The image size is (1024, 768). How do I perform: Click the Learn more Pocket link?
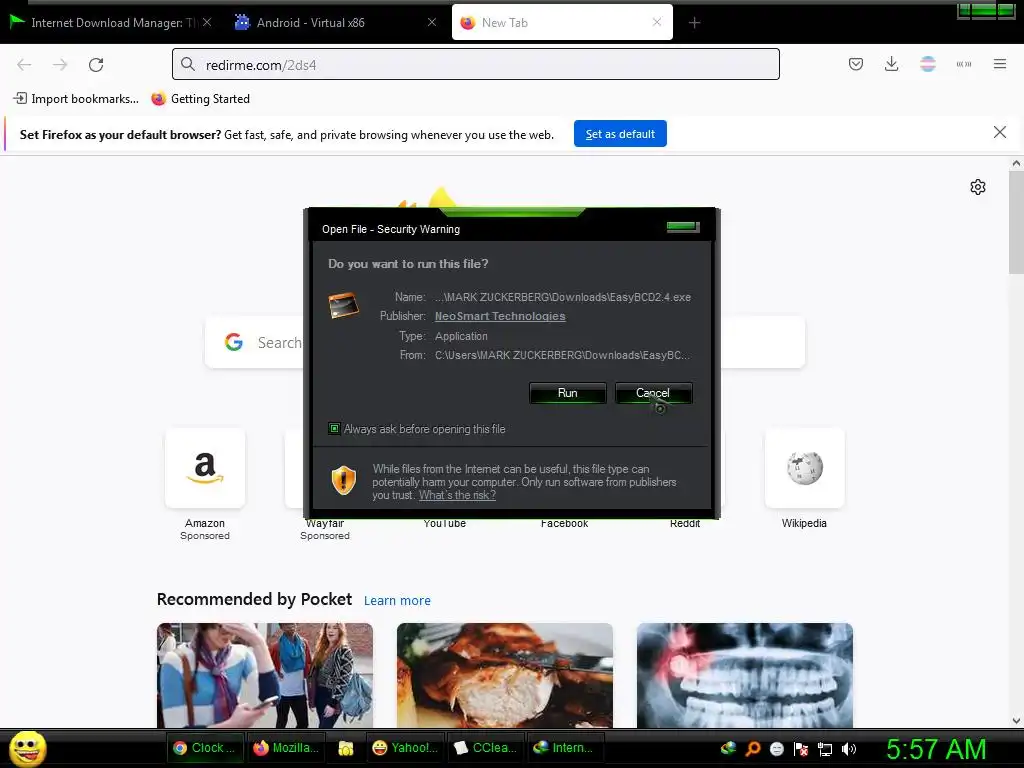click(x=397, y=600)
